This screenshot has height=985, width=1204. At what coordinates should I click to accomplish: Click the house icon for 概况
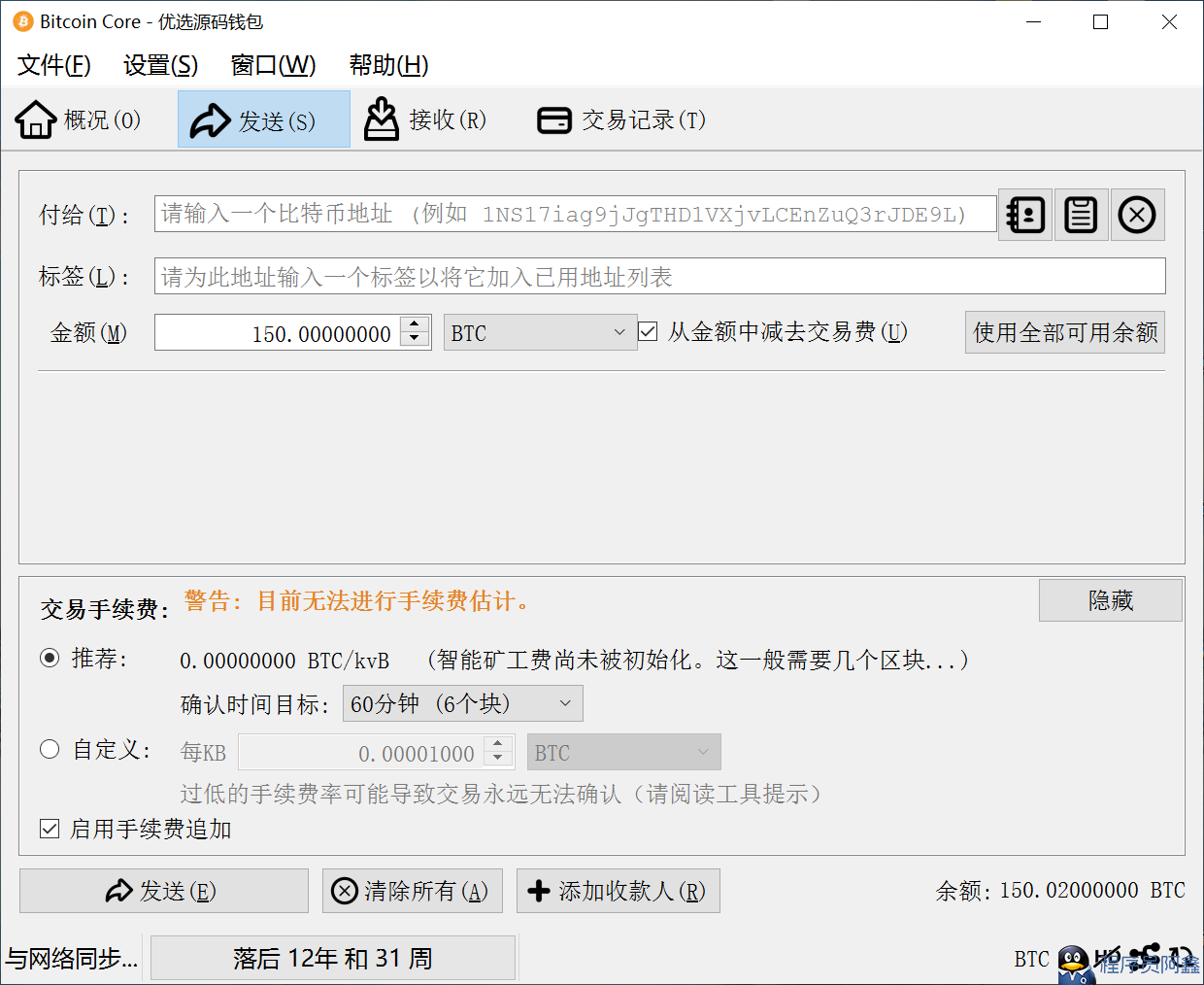(x=36, y=119)
